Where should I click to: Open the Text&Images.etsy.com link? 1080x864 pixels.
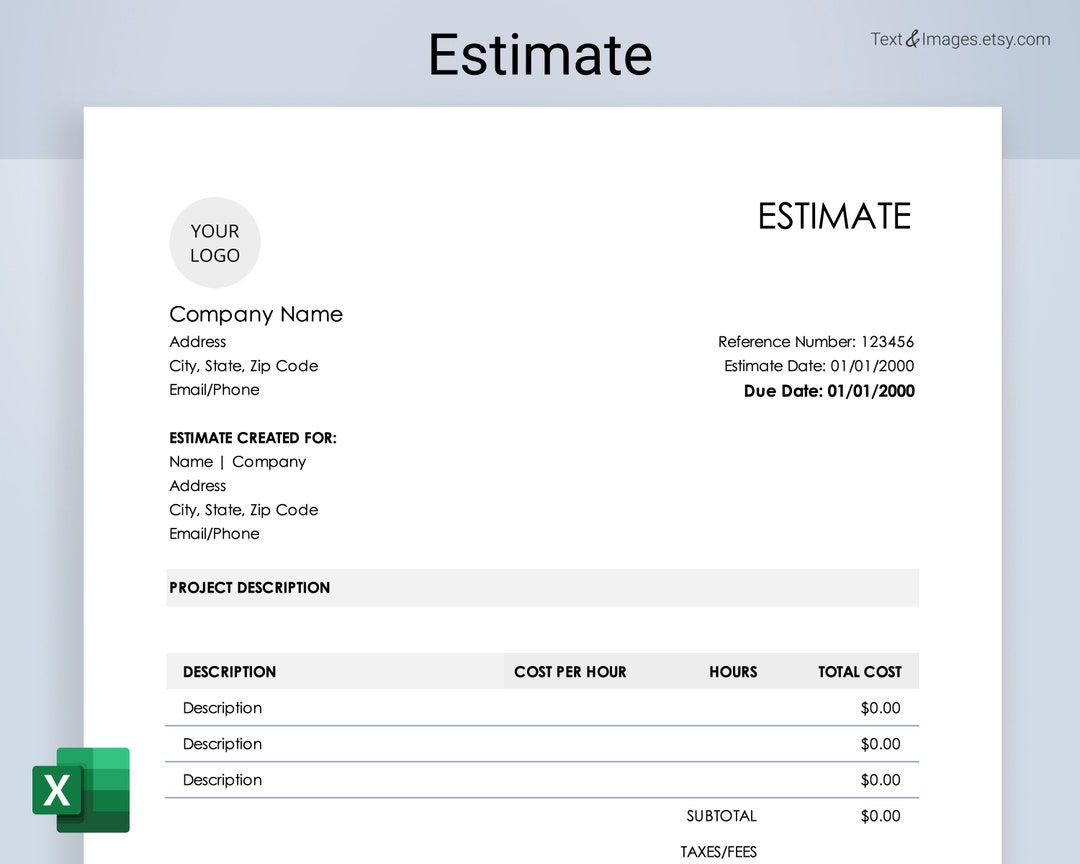(x=962, y=38)
